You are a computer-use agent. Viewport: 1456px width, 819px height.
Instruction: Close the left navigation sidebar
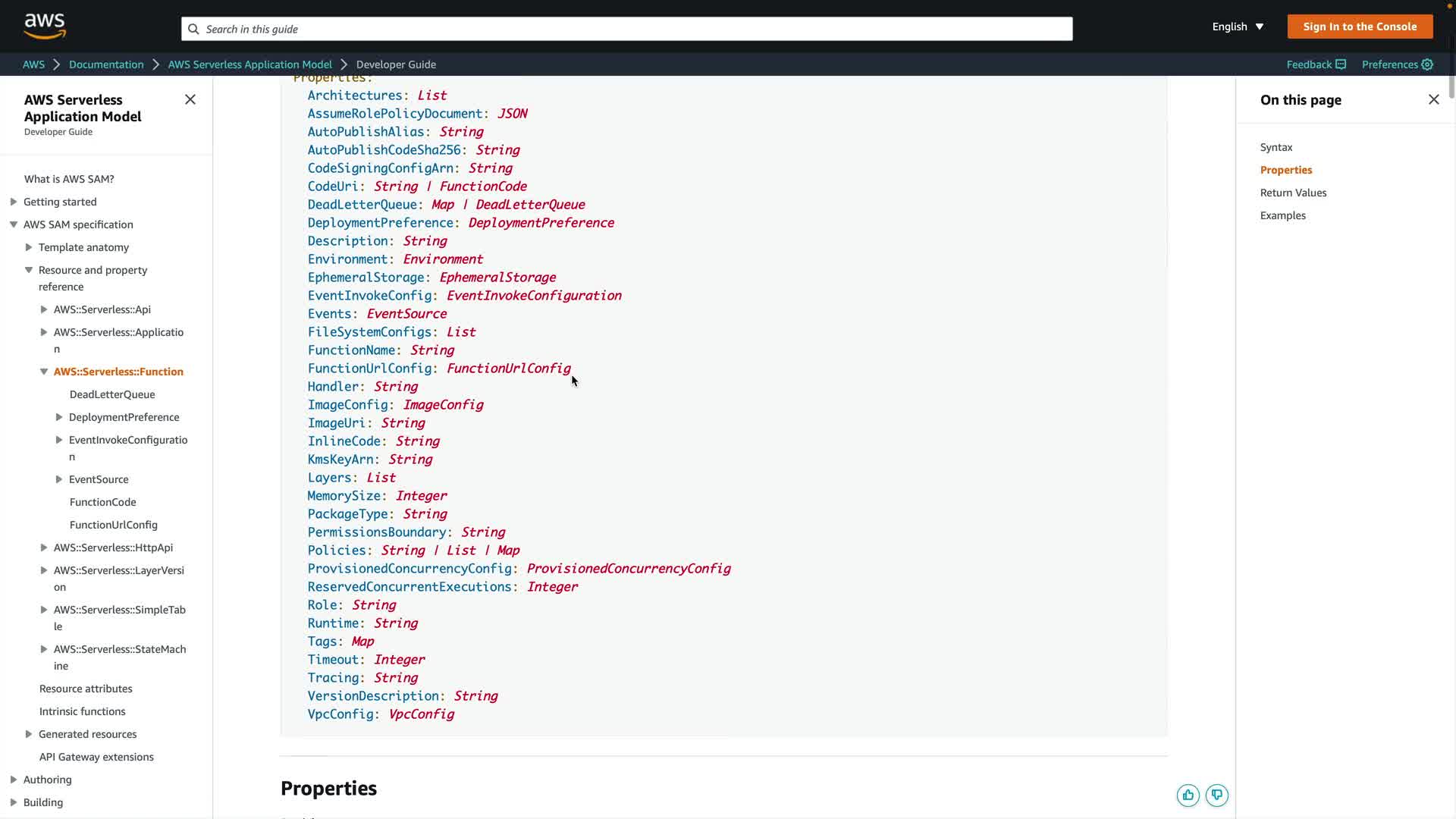pos(190,99)
